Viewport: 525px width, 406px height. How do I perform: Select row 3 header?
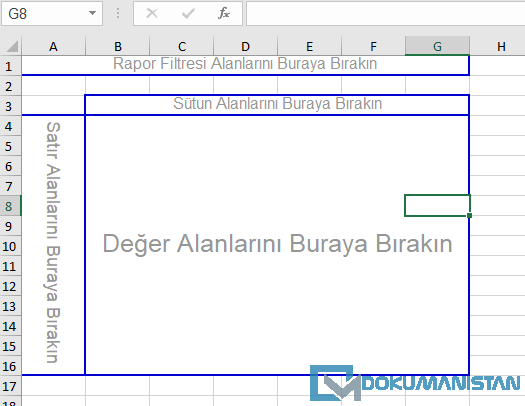point(10,106)
